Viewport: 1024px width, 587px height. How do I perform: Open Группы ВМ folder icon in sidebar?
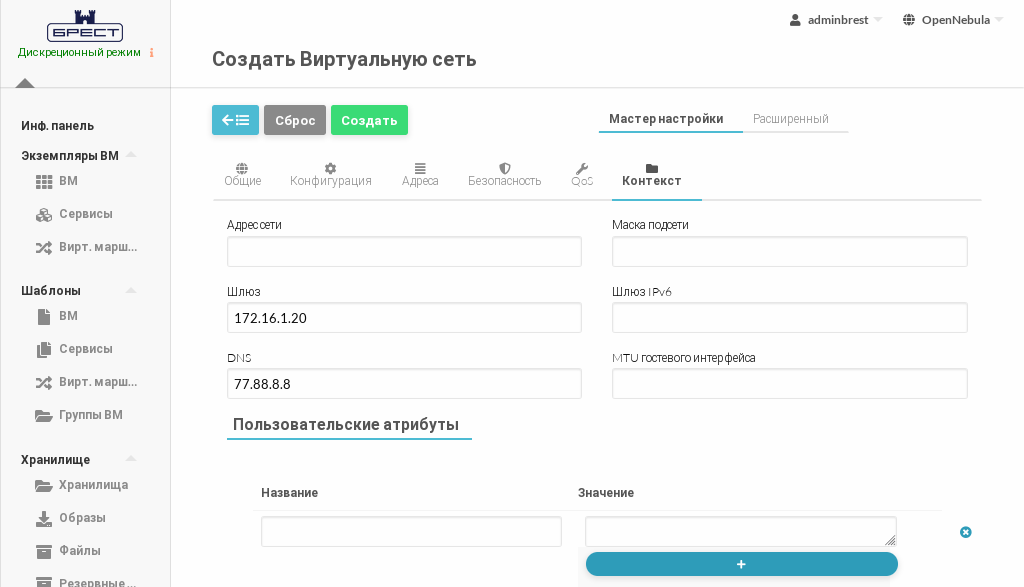[x=44, y=416]
